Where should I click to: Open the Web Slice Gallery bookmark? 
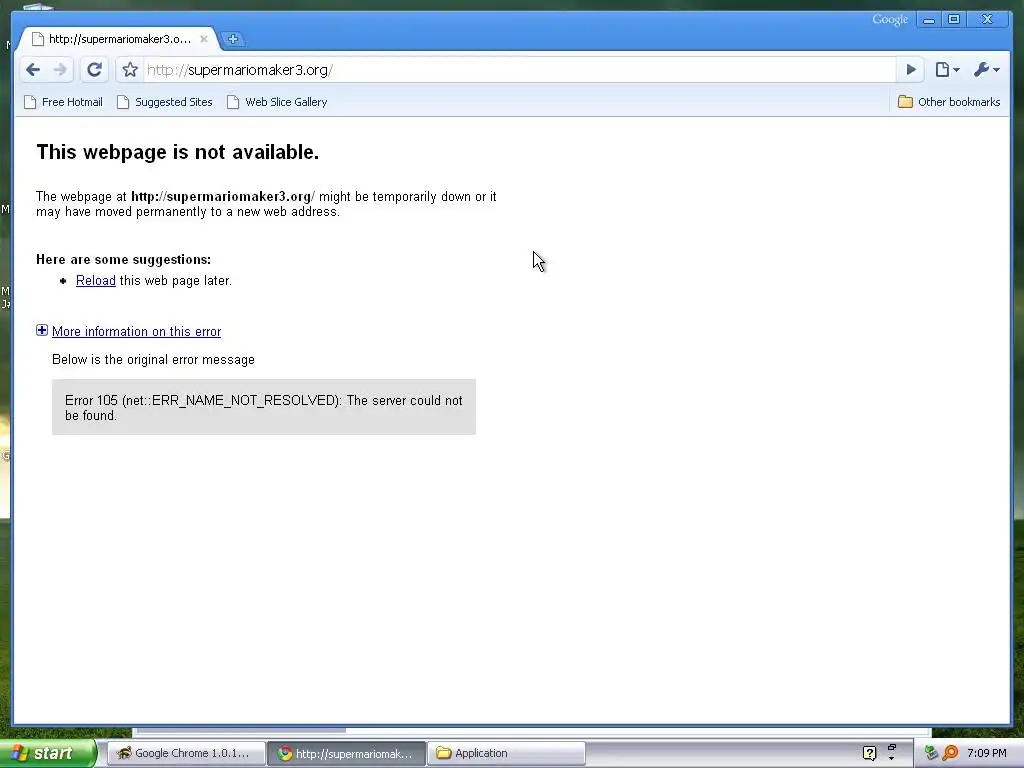tap(277, 102)
